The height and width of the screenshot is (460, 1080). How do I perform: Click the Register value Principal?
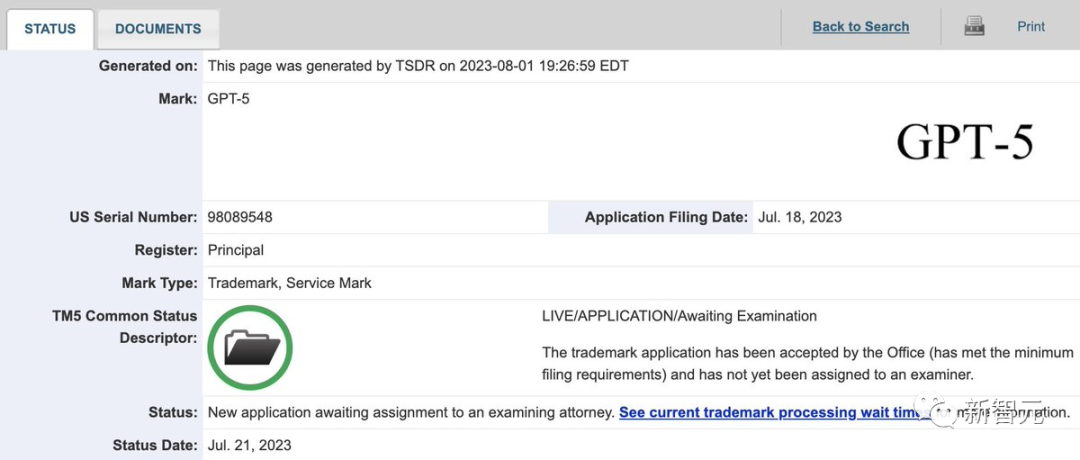point(236,250)
